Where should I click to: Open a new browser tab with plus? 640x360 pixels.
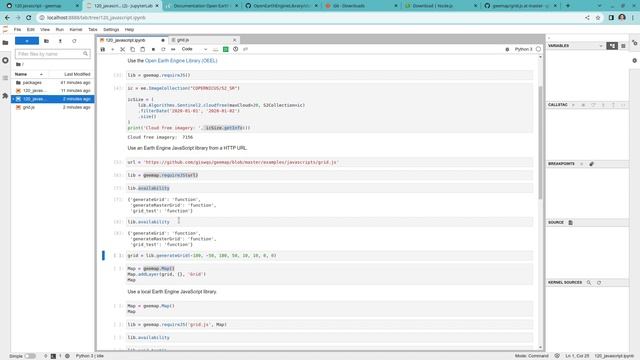click(568, 6)
